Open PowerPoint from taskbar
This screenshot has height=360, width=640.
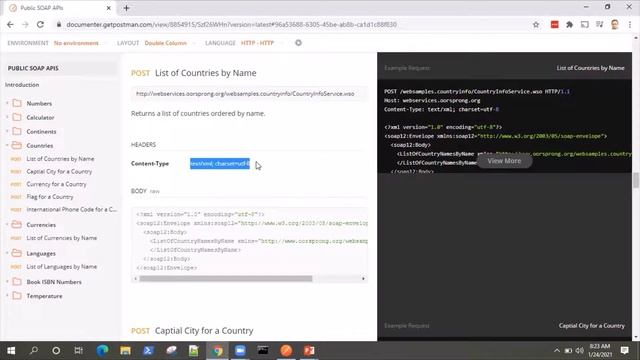pos(309,351)
